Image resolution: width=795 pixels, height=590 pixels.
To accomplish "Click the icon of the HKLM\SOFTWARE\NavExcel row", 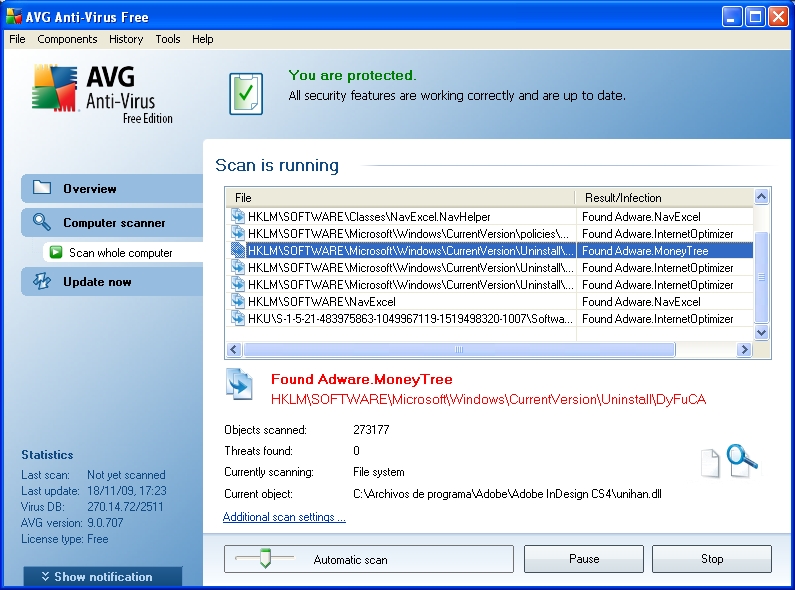I will point(237,301).
